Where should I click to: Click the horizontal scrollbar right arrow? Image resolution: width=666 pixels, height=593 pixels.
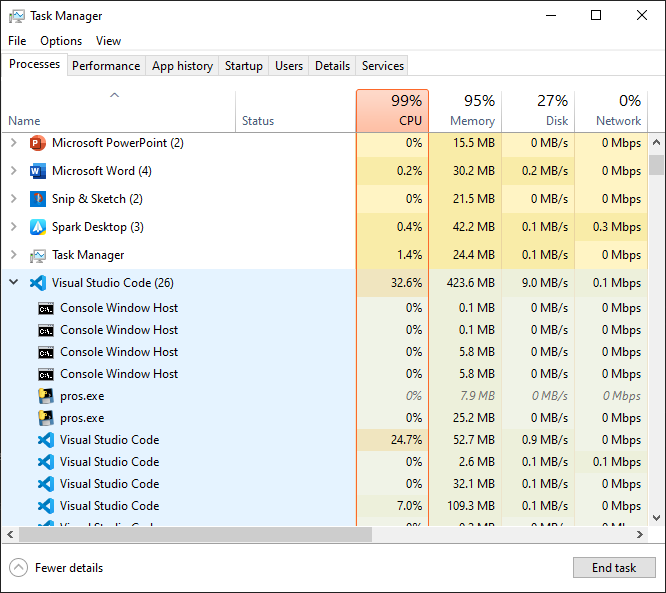(640, 534)
